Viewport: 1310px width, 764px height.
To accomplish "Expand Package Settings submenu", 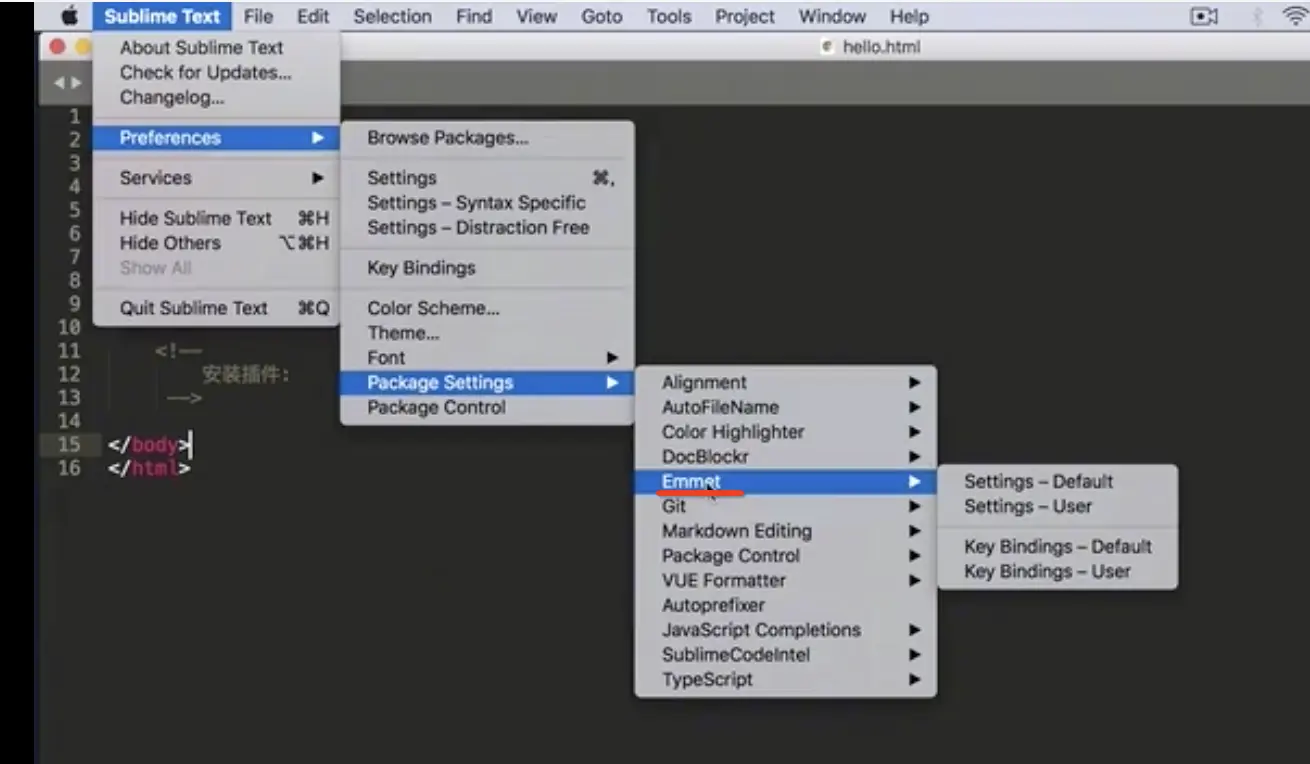I will point(487,382).
